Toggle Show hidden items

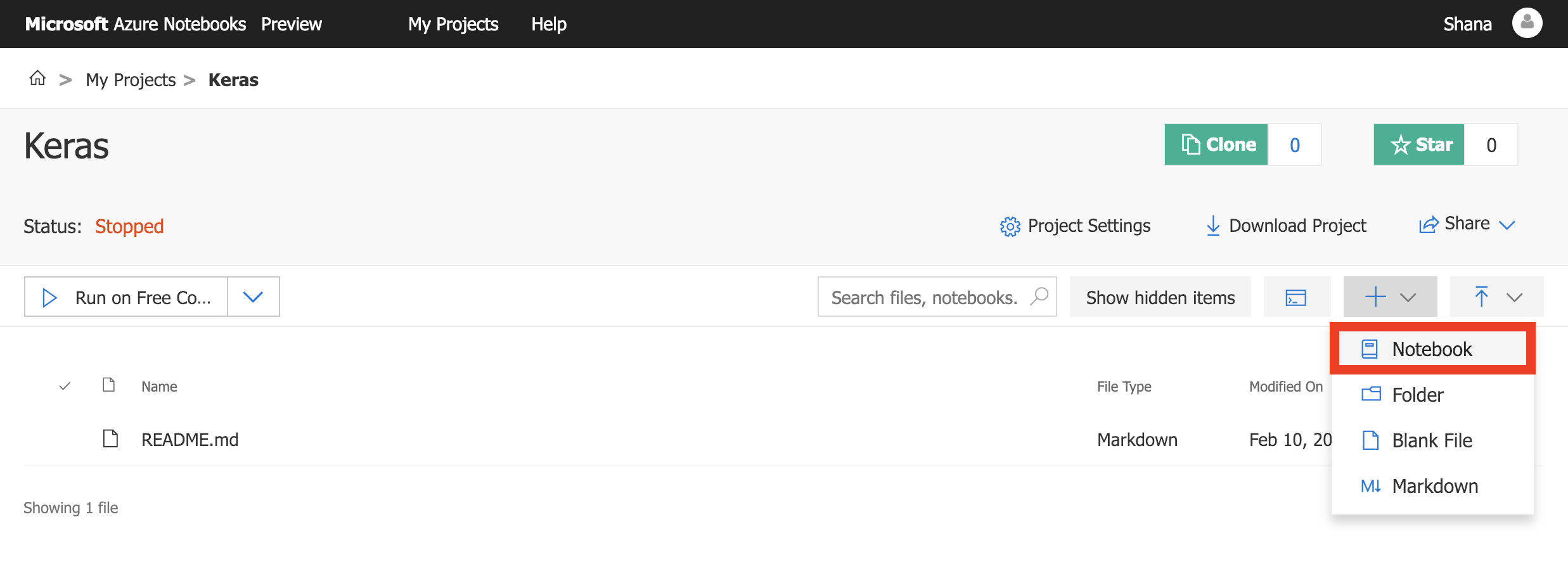[x=1160, y=297]
